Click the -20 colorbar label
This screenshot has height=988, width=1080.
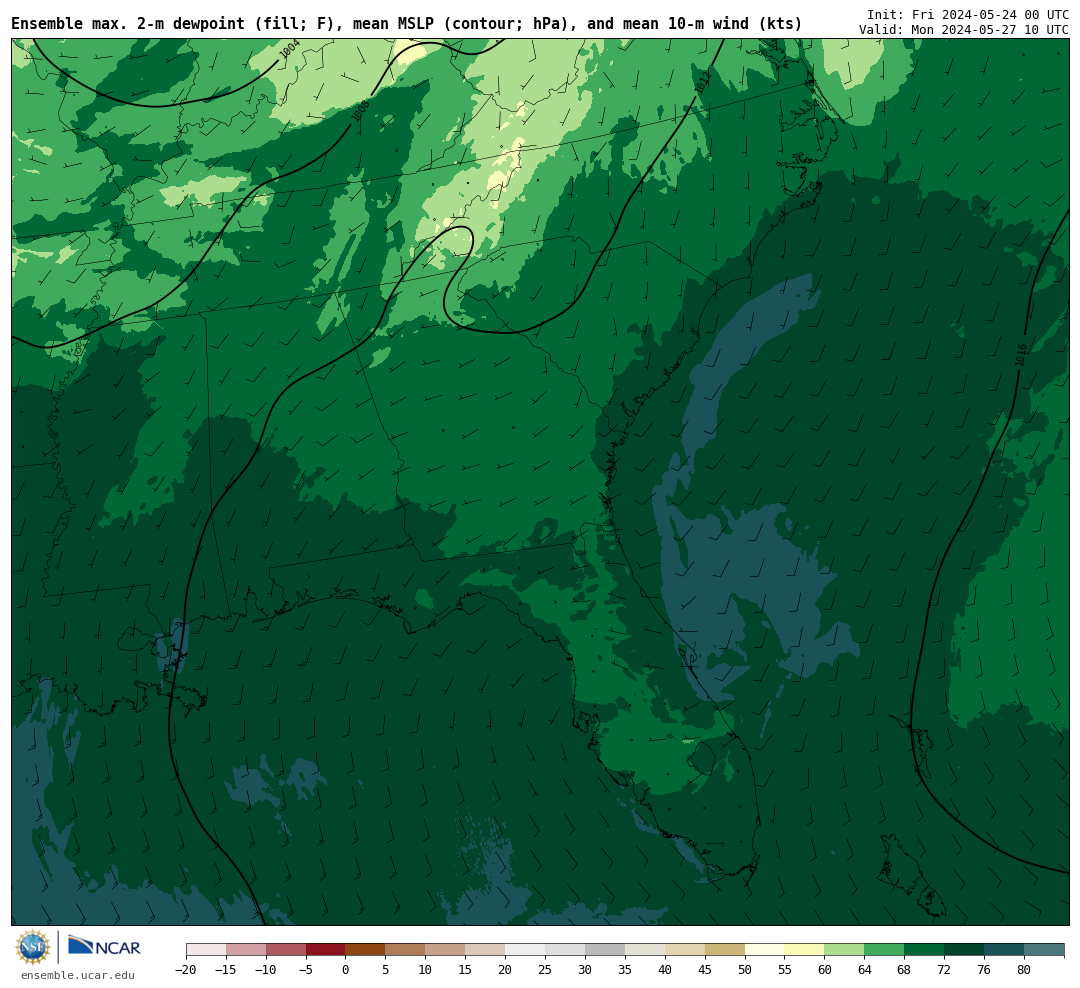click(186, 970)
